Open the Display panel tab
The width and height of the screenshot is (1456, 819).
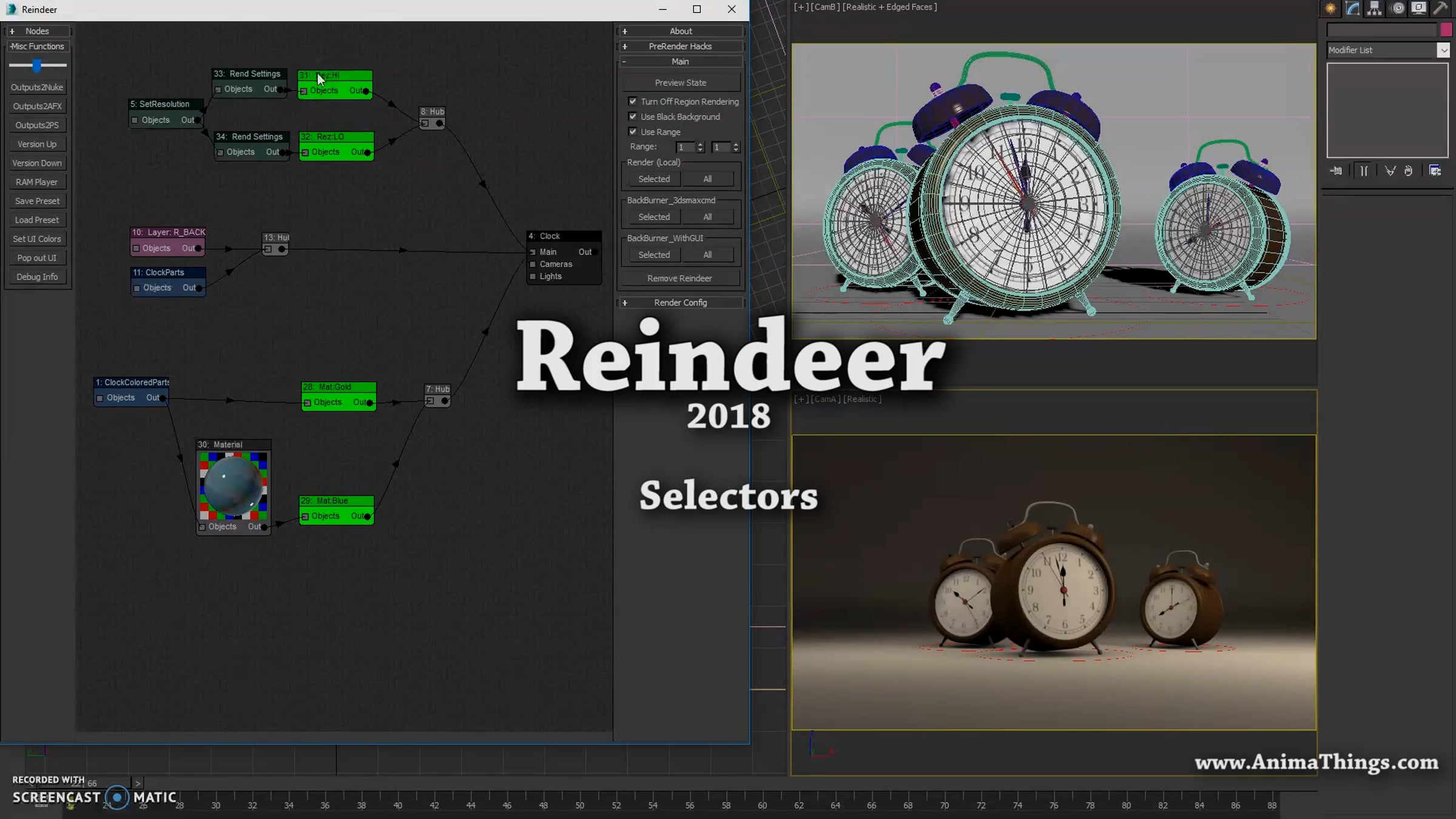pos(1418,8)
